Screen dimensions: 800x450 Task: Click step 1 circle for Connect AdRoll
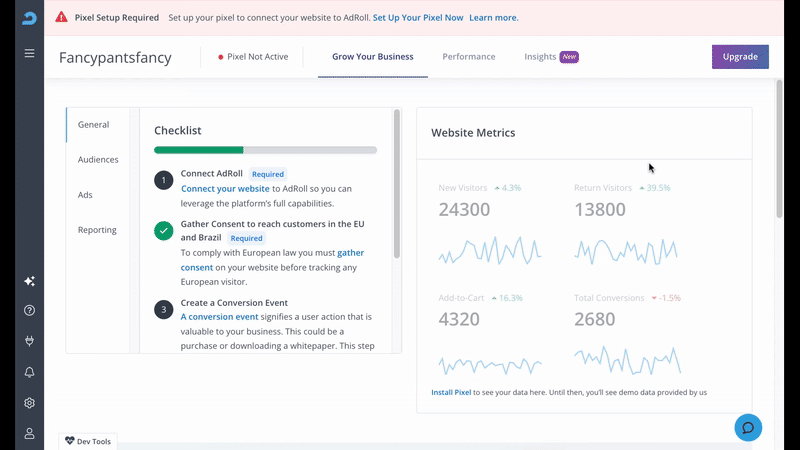164,180
